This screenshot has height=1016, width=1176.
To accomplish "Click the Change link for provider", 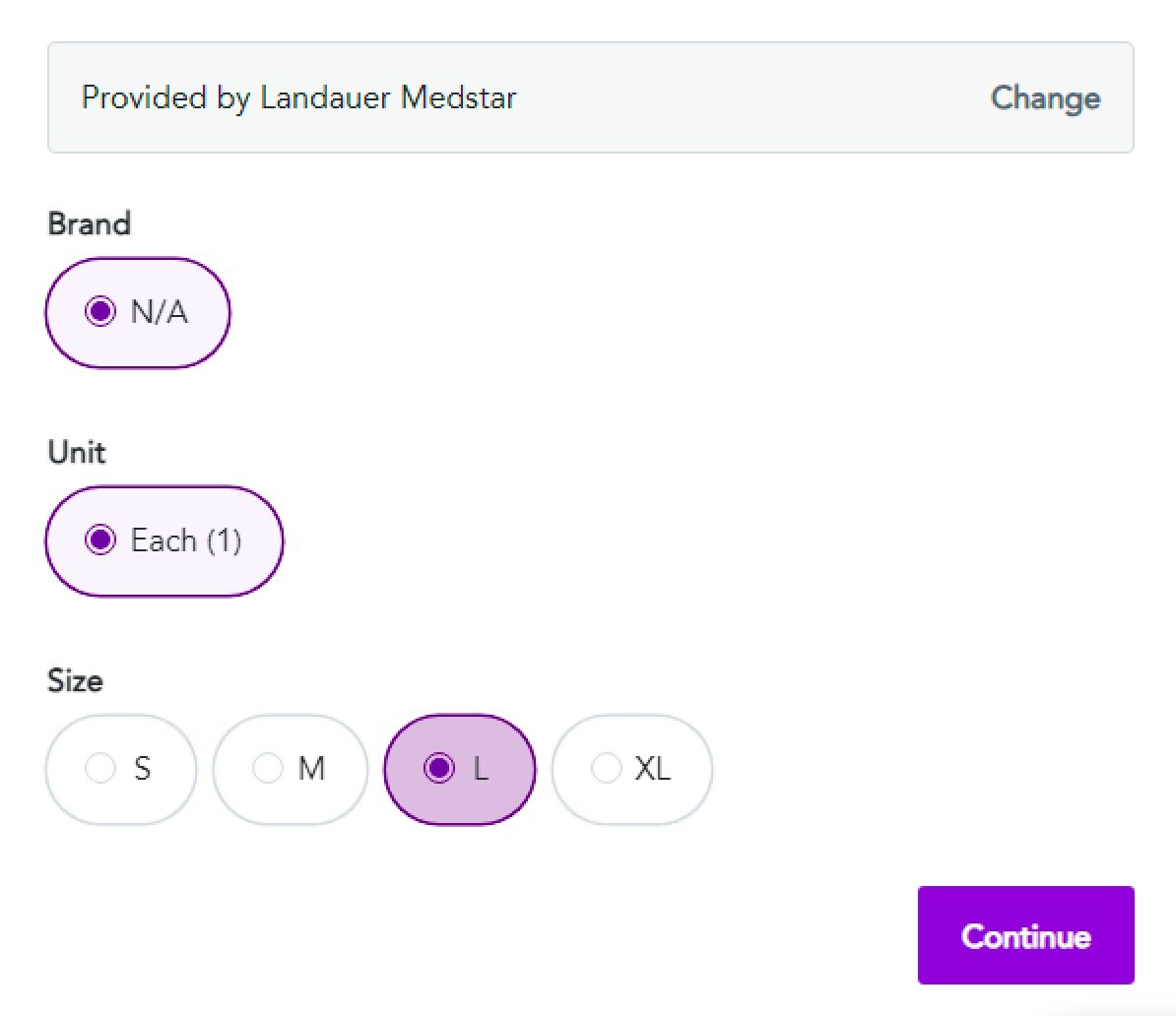I will [1045, 97].
